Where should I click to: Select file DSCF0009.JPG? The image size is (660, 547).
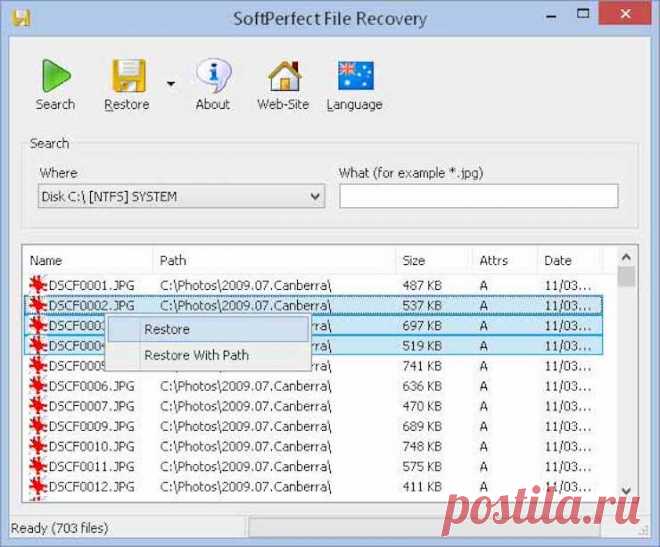pyautogui.click(x=91, y=426)
